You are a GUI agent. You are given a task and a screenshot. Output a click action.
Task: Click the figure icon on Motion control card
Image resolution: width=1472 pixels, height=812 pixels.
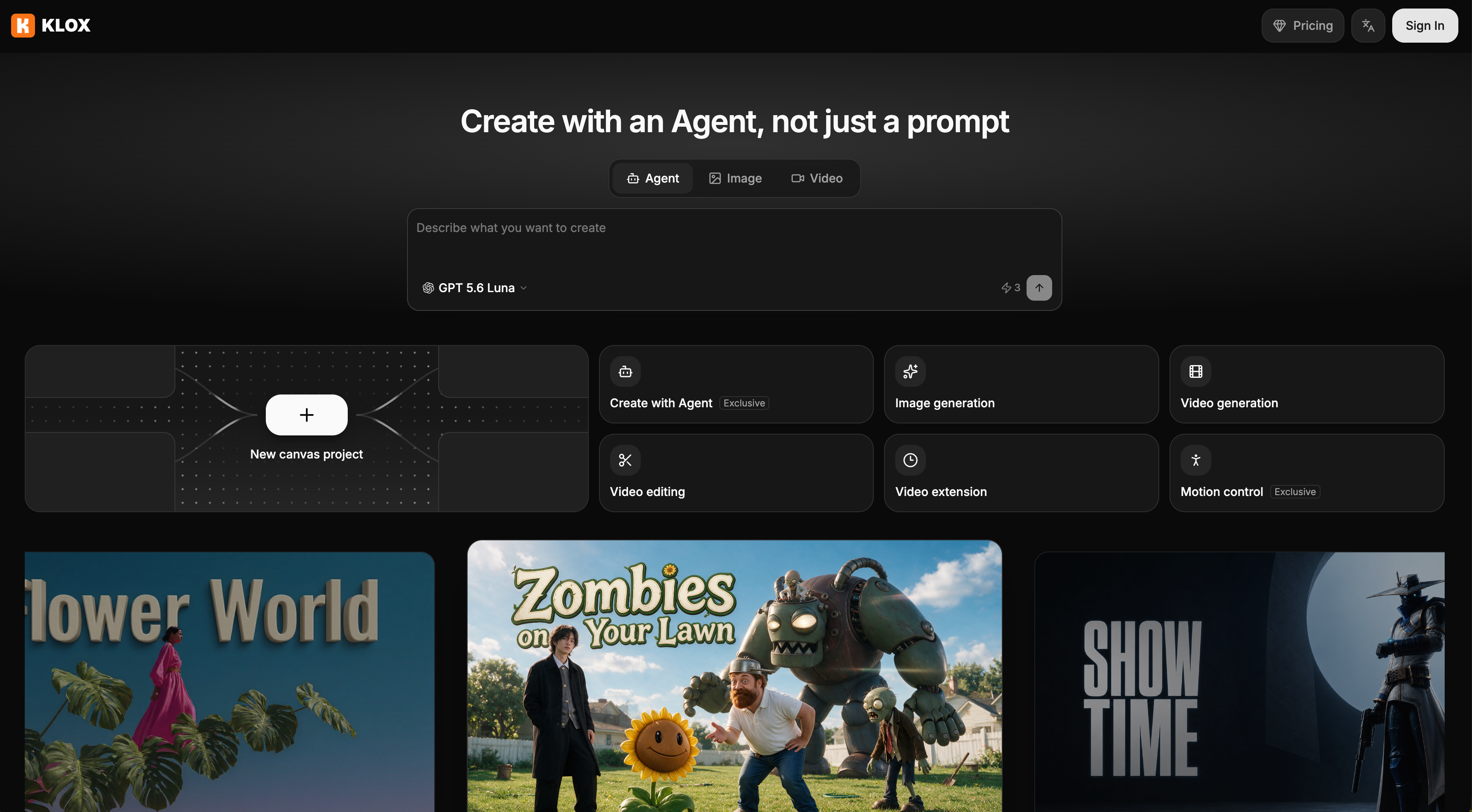pos(1196,460)
